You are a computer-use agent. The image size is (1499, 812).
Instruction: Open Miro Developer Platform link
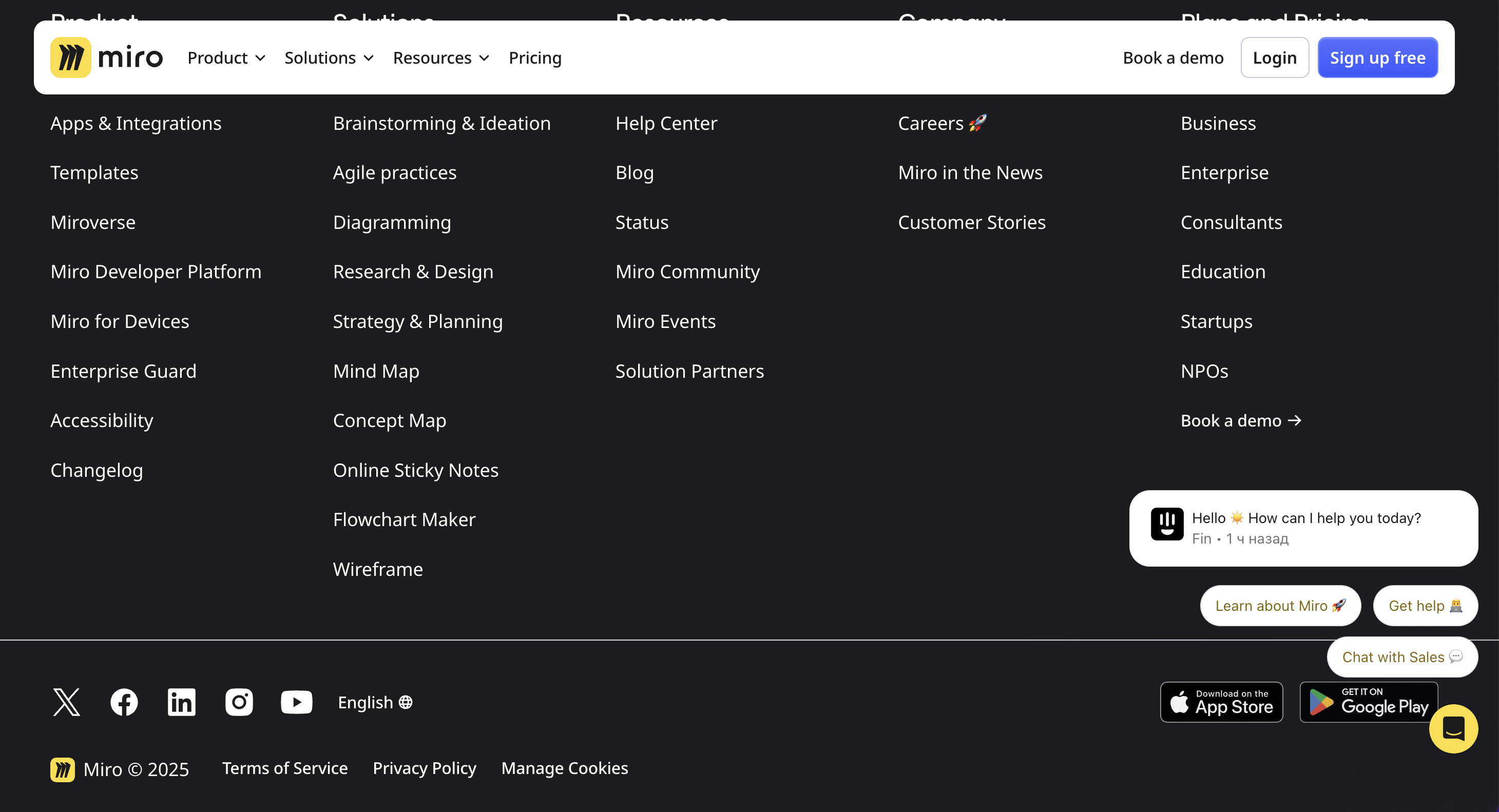click(156, 272)
